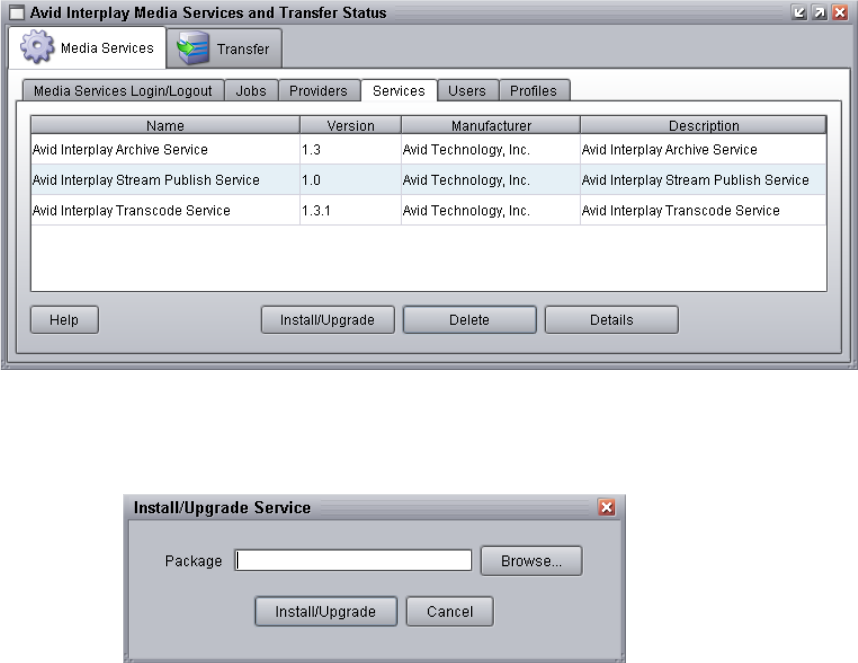Click Stream Publish Service description cell
The image size is (858, 663).
[x=703, y=180]
